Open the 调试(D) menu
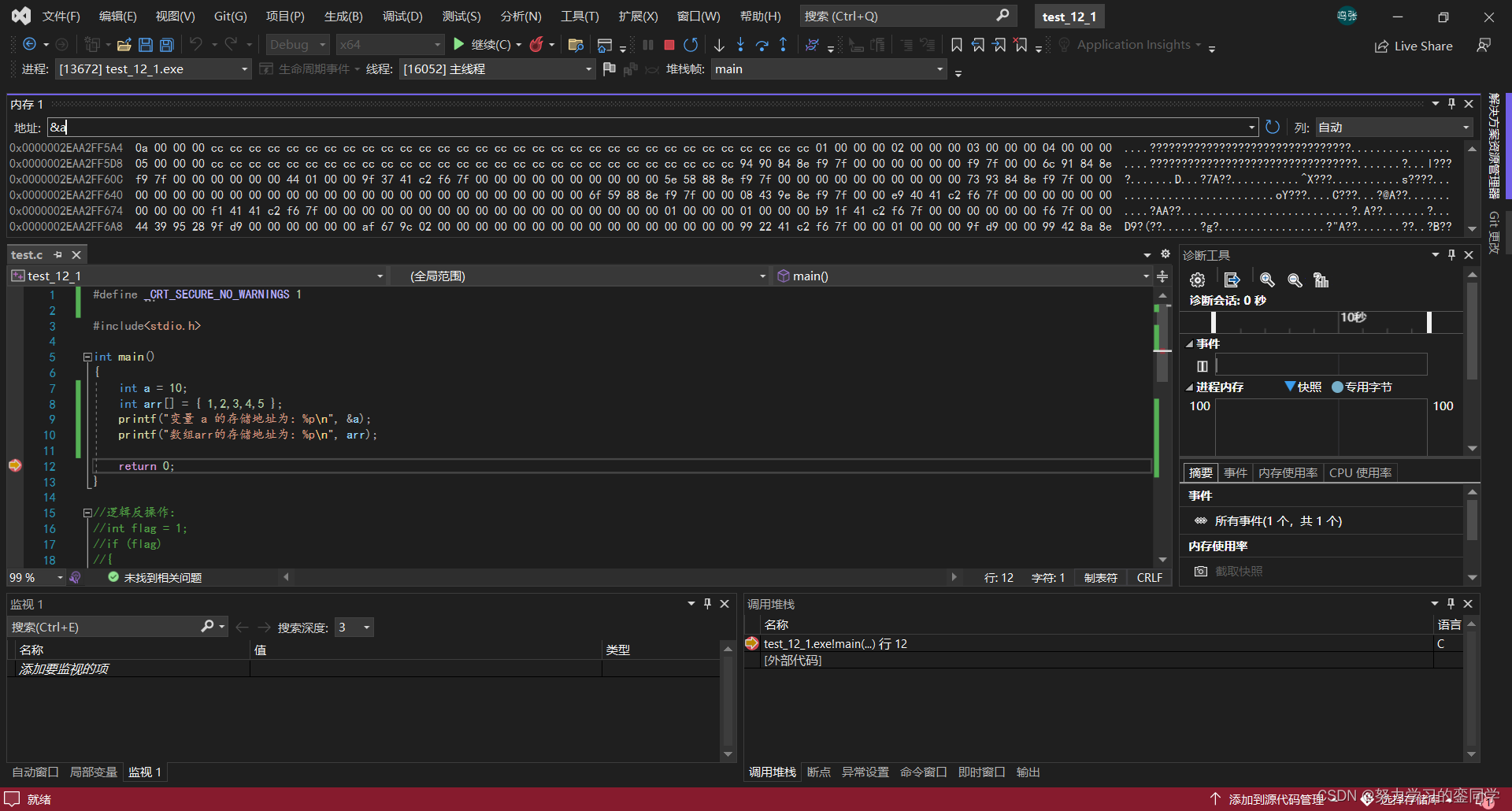The width and height of the screenshot is (1512, 811). pos(402,16)
